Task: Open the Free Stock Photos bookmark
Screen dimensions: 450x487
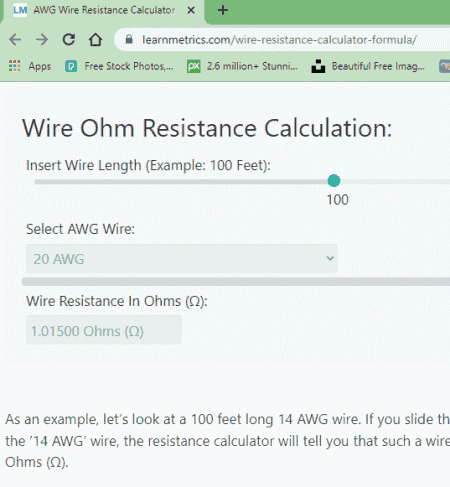Action: pos(119,66)
